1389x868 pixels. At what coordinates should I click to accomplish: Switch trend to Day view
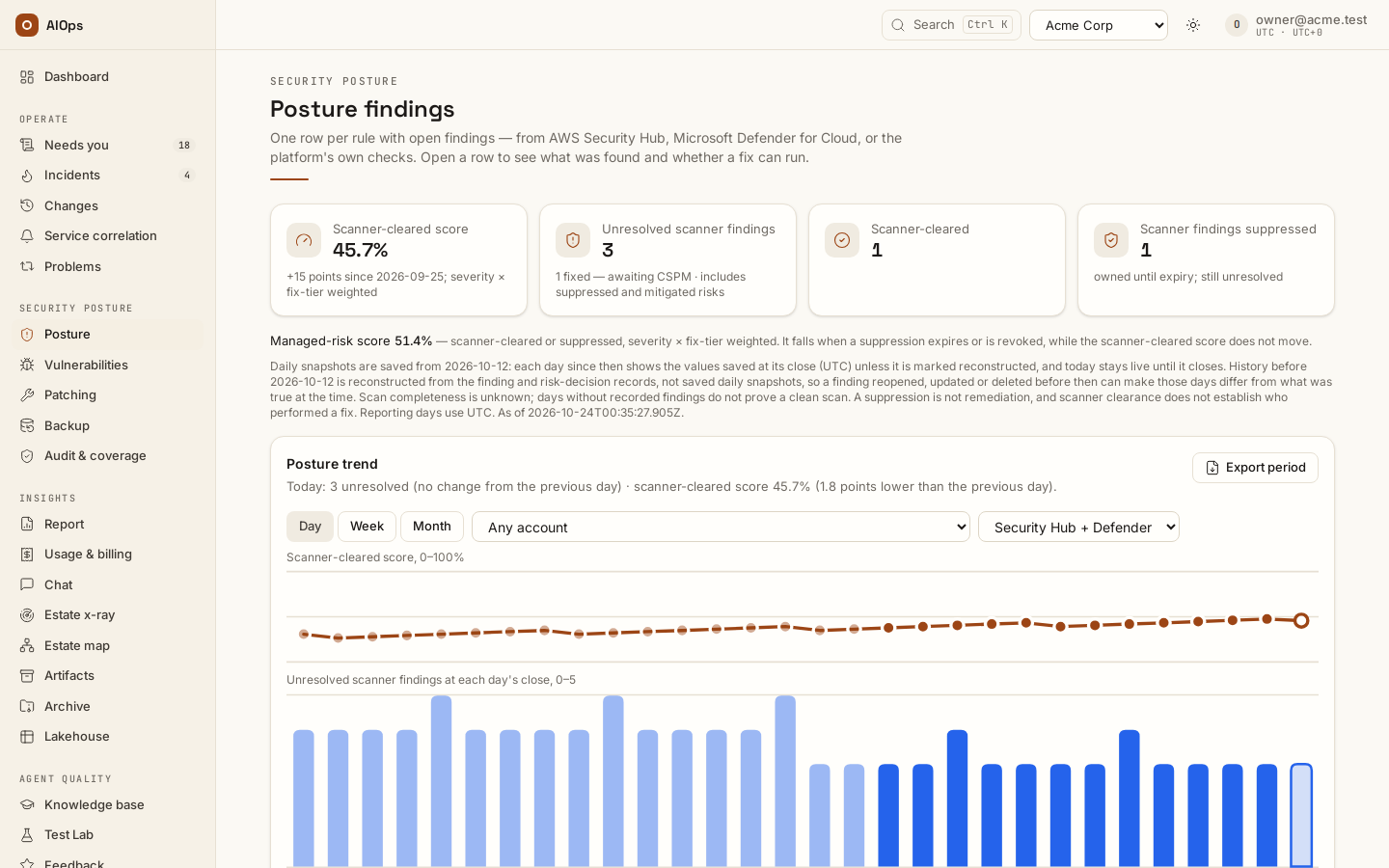click(310, 527)
